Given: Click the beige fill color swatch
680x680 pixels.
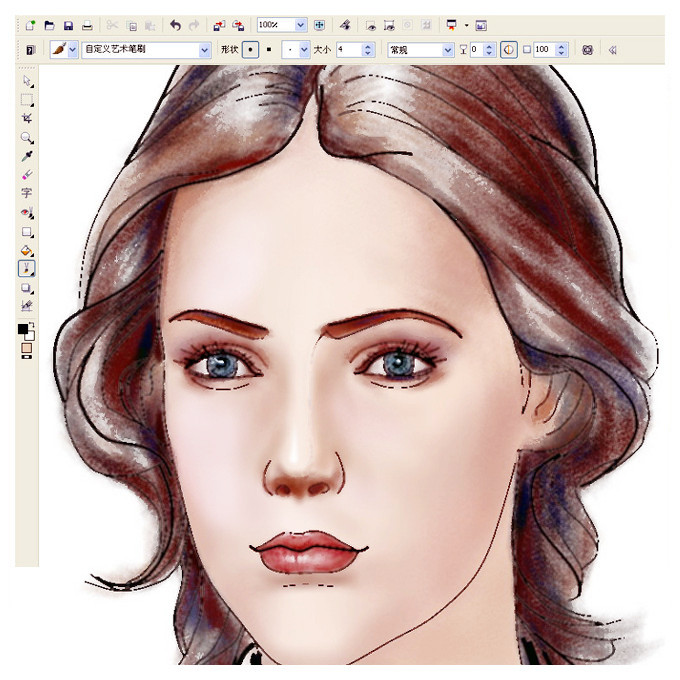Looking at the screenshot, I should [26, 349].
